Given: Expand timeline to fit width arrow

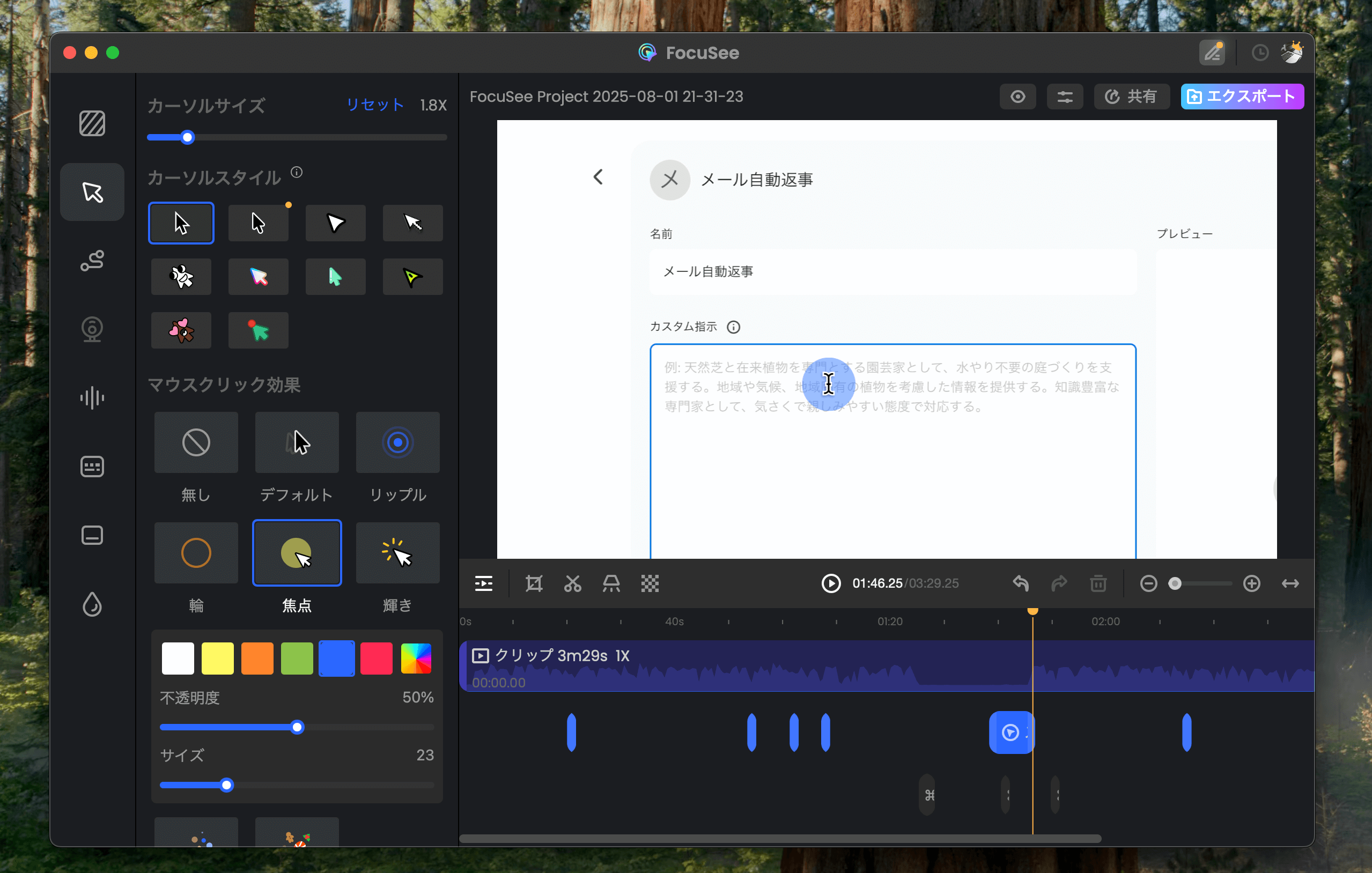Looking at the screenshot, I should (1290, 583).
